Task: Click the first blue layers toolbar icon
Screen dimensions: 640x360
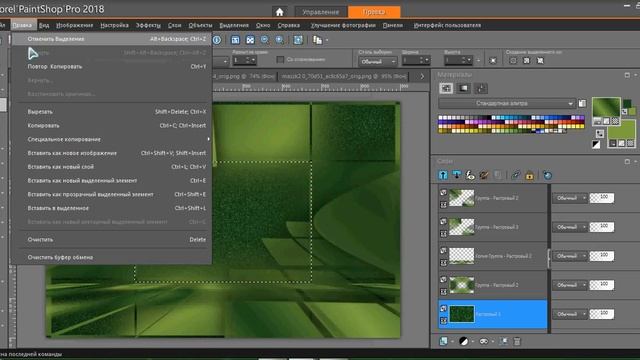Action: (443, 175)
